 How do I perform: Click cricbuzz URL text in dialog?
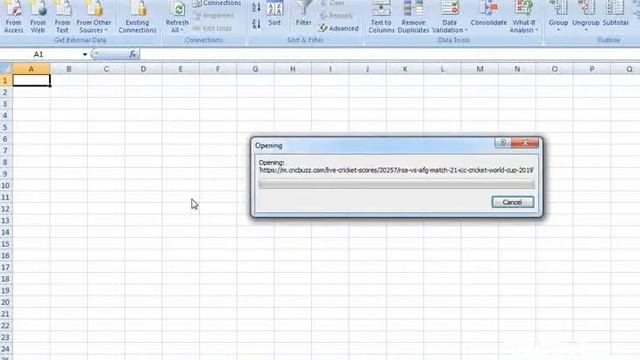coord(396,170)
